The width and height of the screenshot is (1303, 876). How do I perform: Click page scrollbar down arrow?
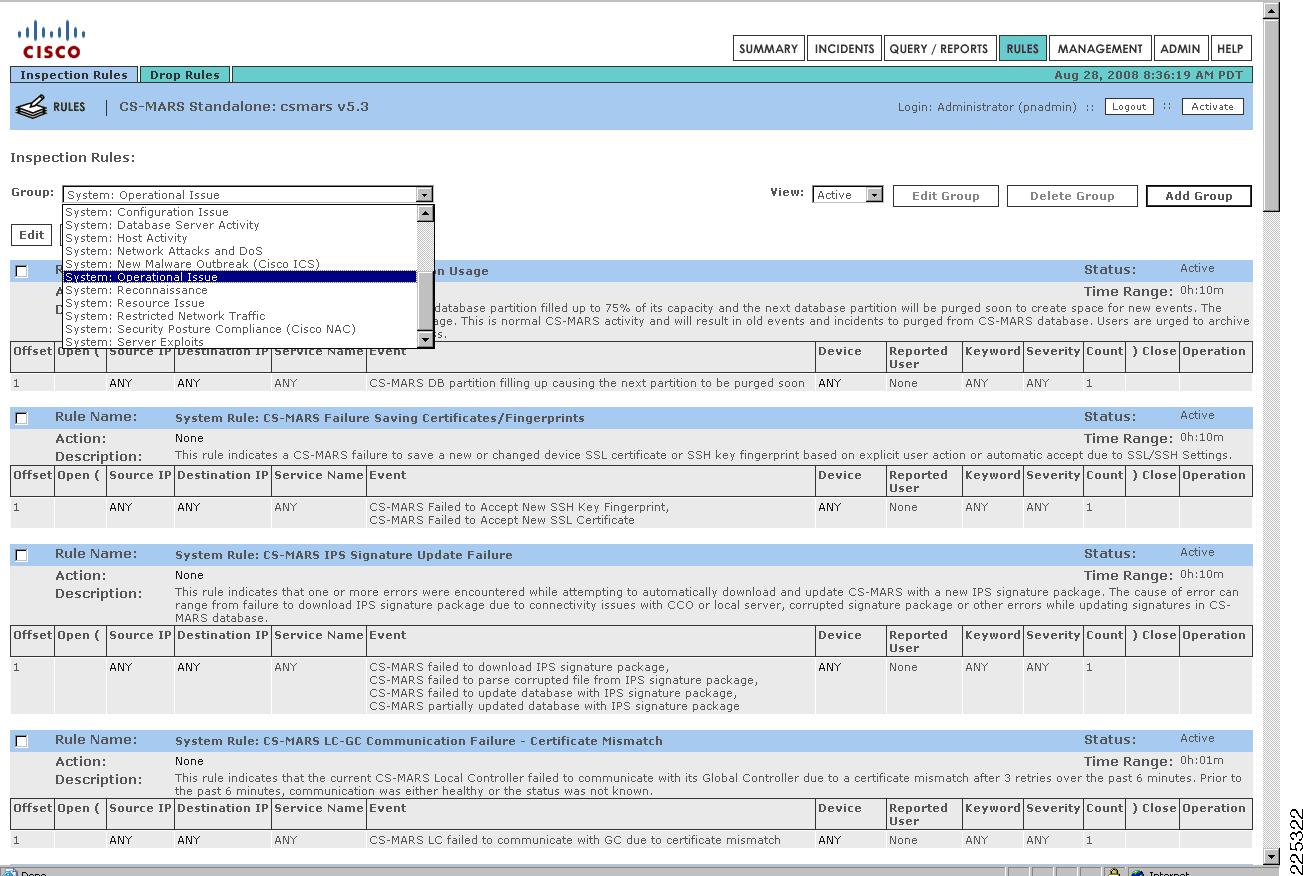coord(1271,857)
